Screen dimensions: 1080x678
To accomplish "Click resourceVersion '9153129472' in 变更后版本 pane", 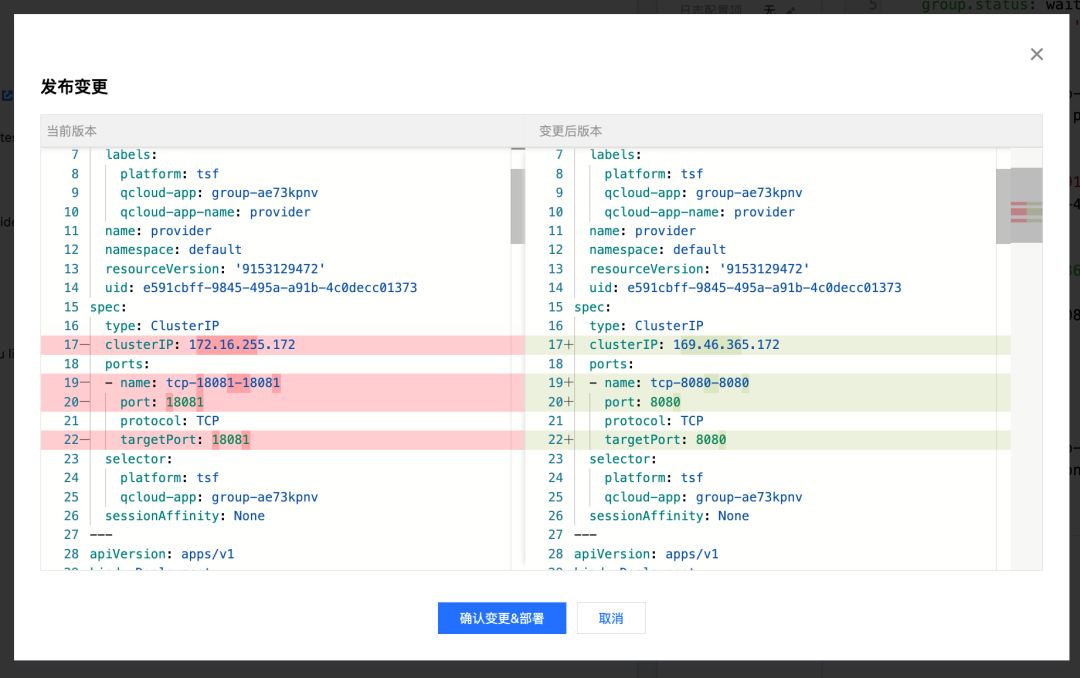I will coord(699,269).
